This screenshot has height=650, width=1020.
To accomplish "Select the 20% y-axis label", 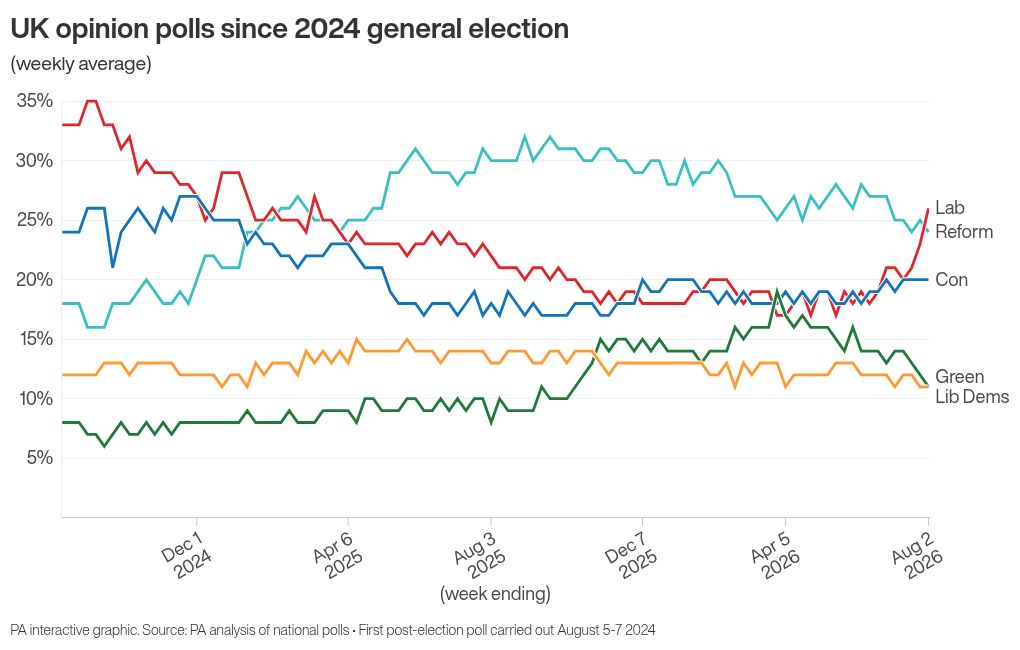I will tap(35, 280).
